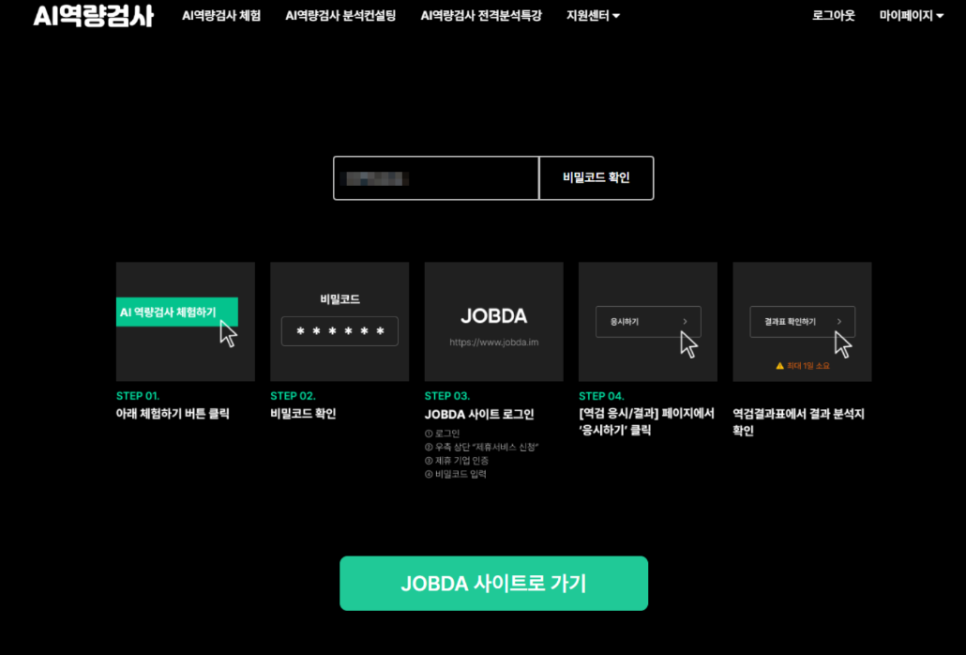Click the '비밀코드 입력' list line

(455, 474)
